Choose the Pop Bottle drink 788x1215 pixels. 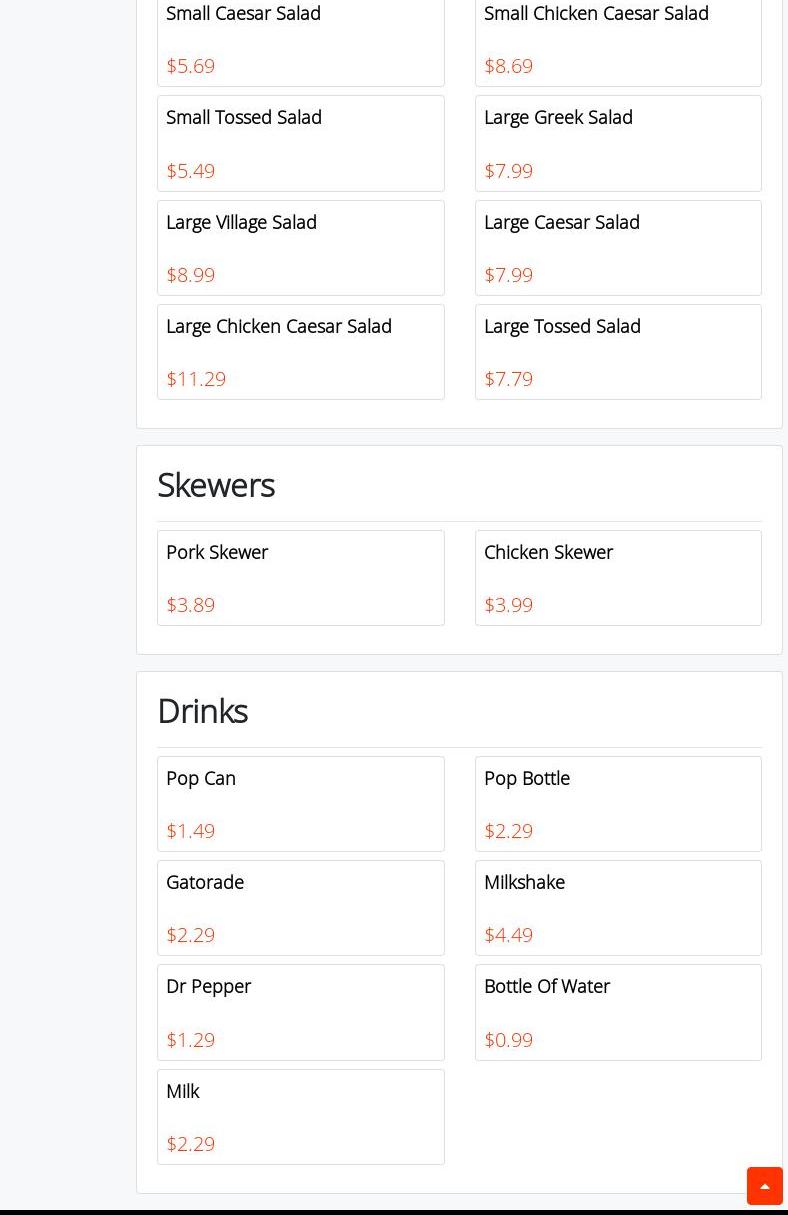point(618,804)
